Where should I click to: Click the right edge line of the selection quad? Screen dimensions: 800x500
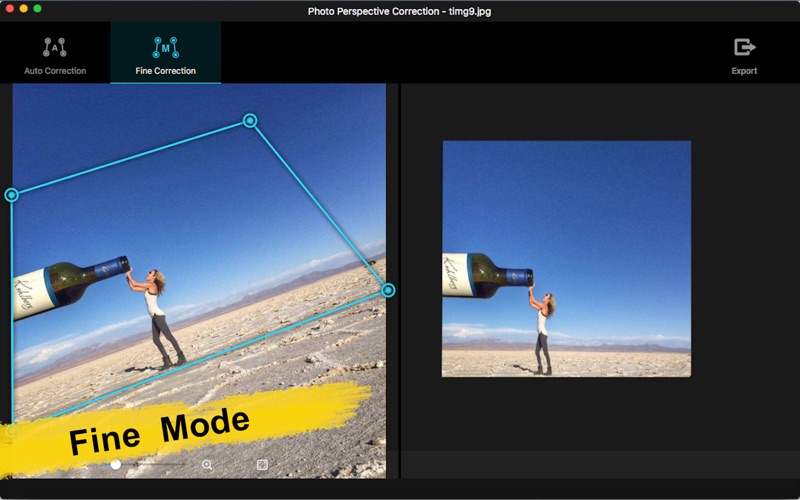[x=319, y=205]
